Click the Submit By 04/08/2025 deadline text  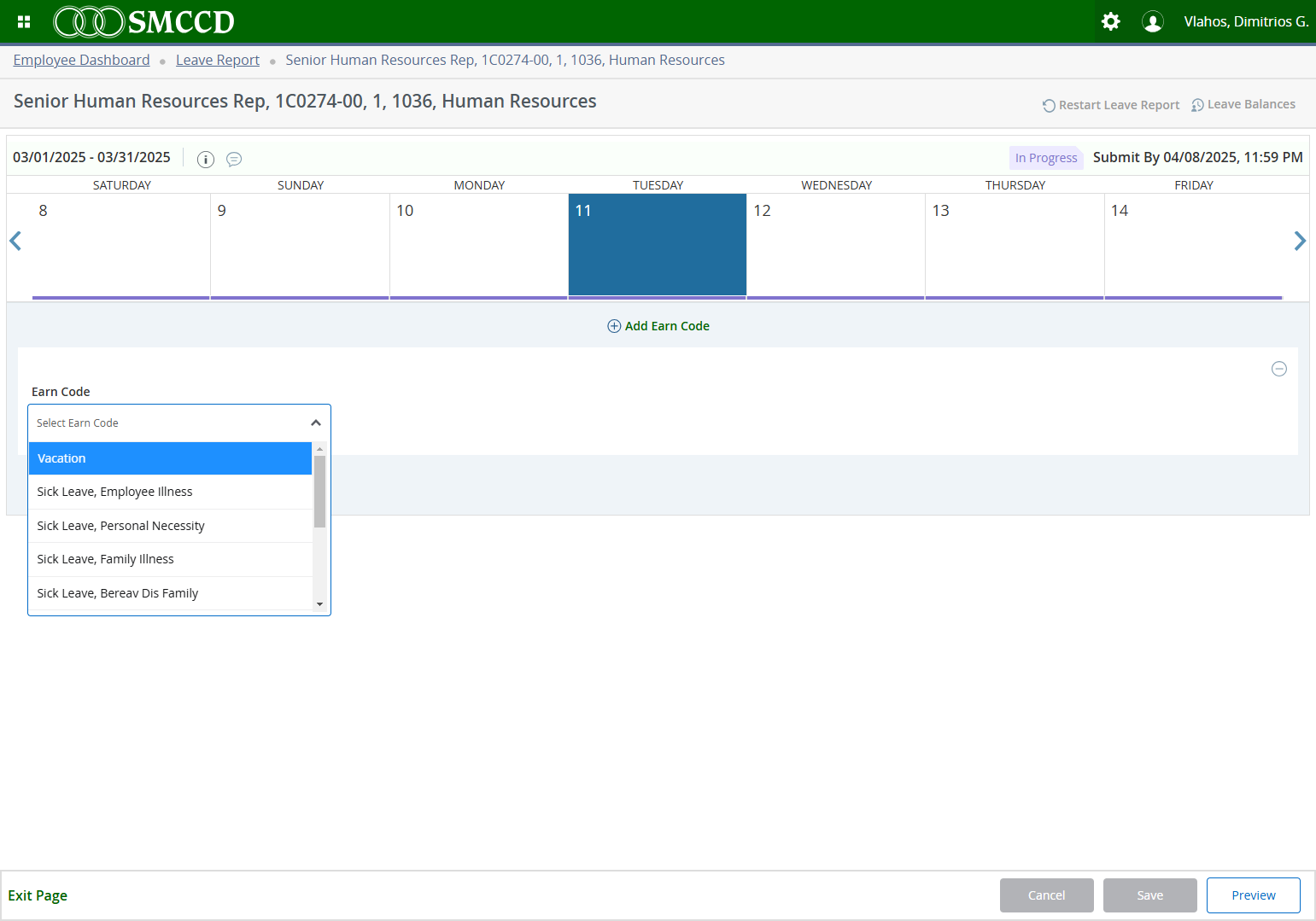(1198, 157)
